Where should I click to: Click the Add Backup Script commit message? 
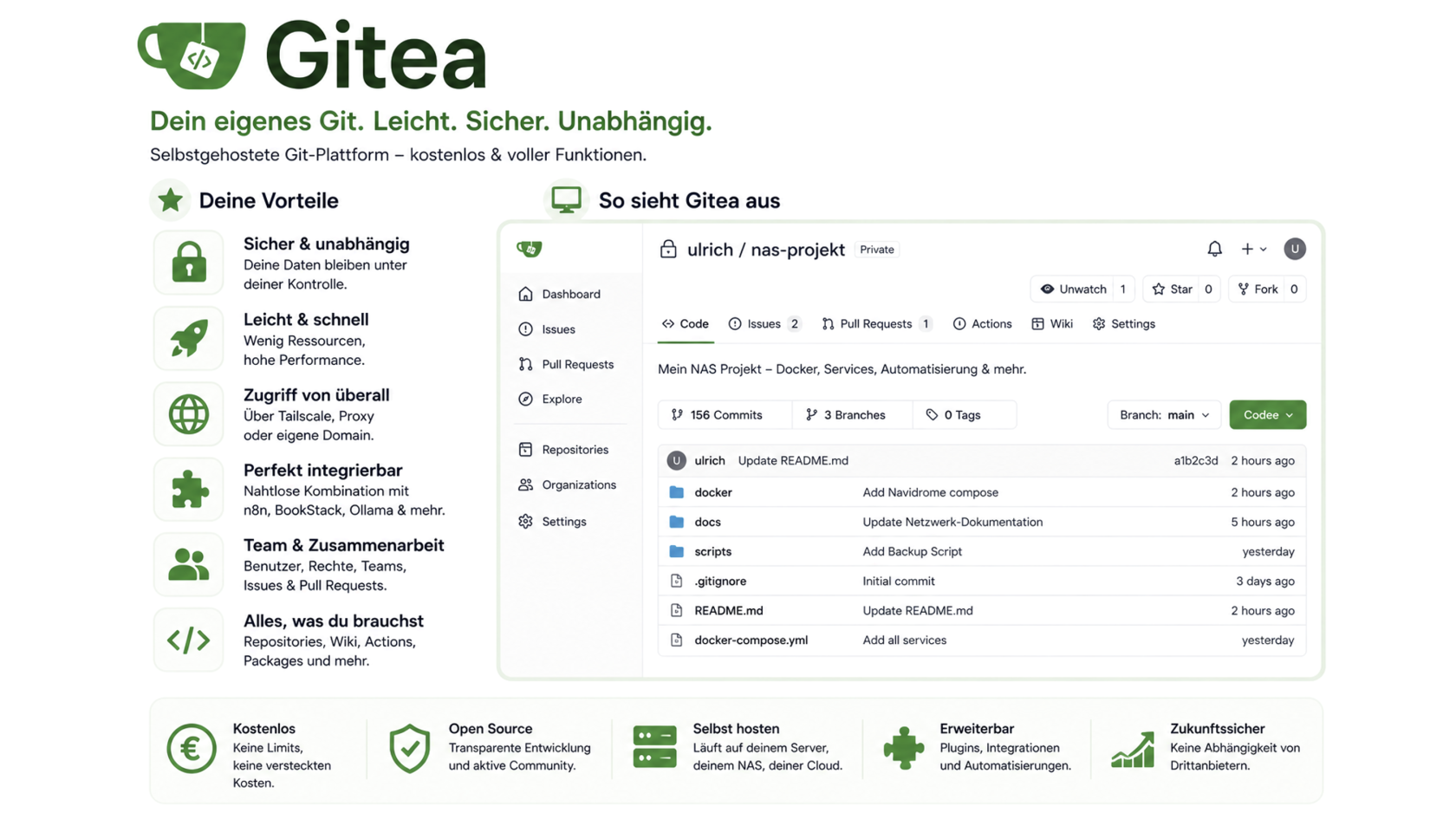pyautogui.click(x=912, y=551)
